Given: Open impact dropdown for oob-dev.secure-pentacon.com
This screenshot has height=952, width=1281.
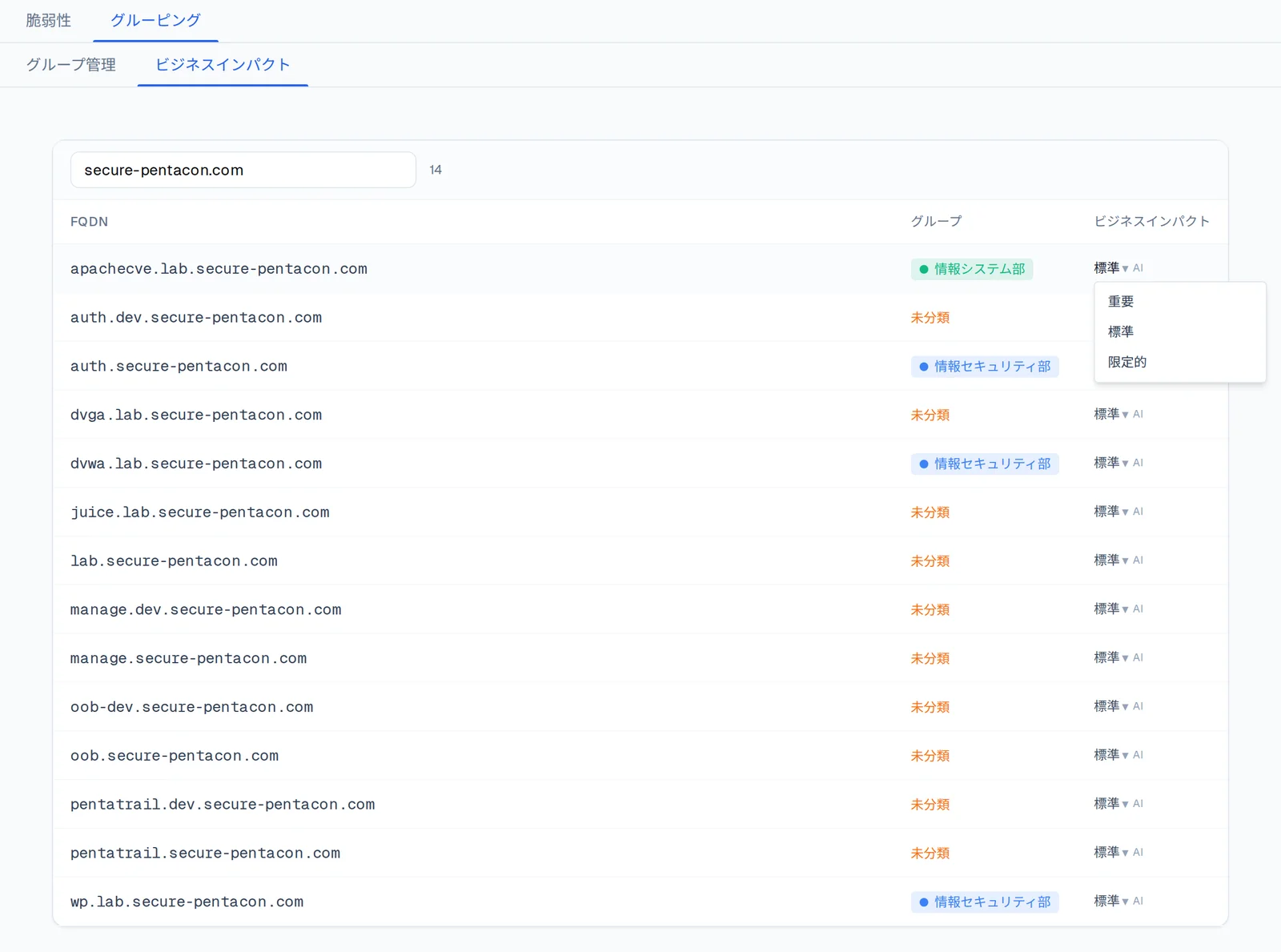Looking at the screenshot, I should [1111, 706].
